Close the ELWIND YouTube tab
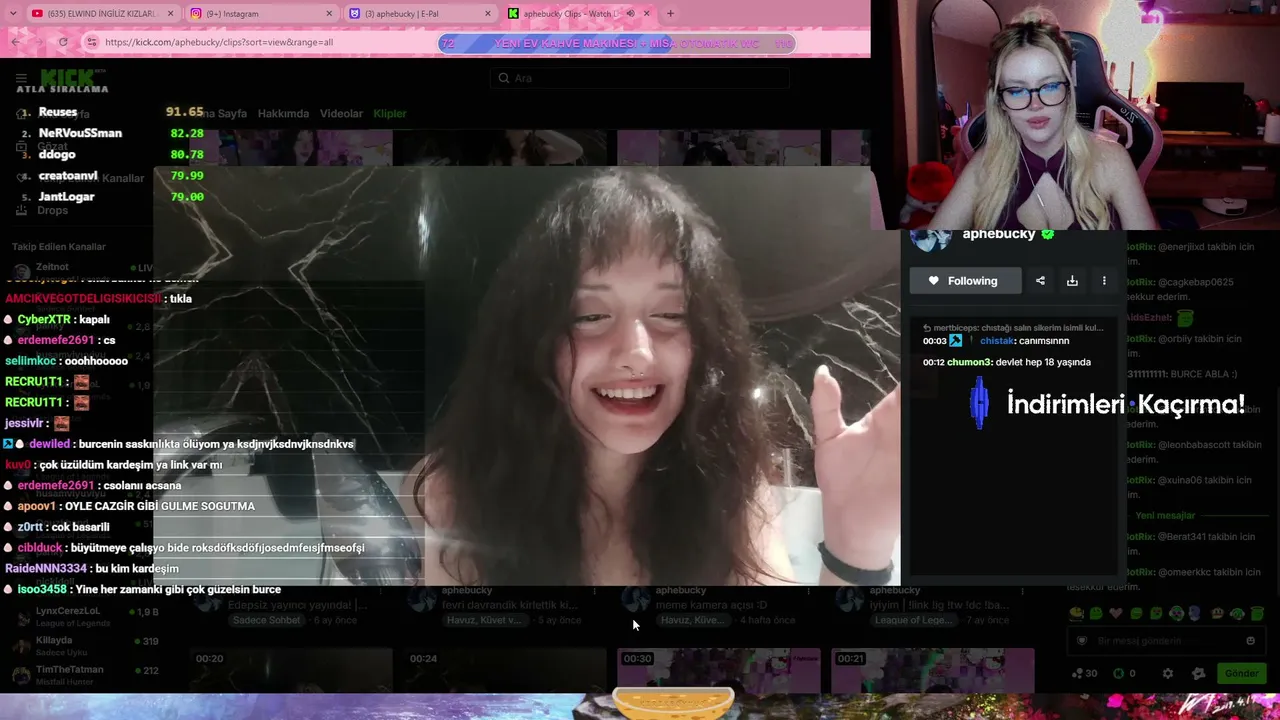Screen dimensions: 1280x720 (170, 14)
